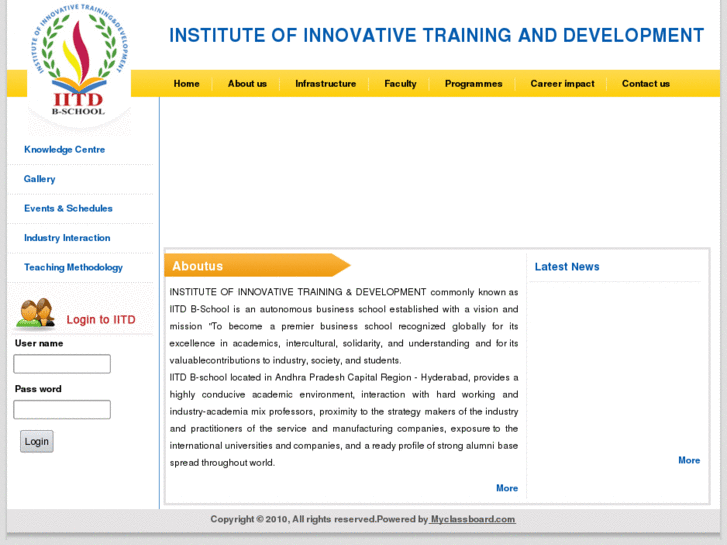
Task: Click the login users icon
Action: point(36,314)
